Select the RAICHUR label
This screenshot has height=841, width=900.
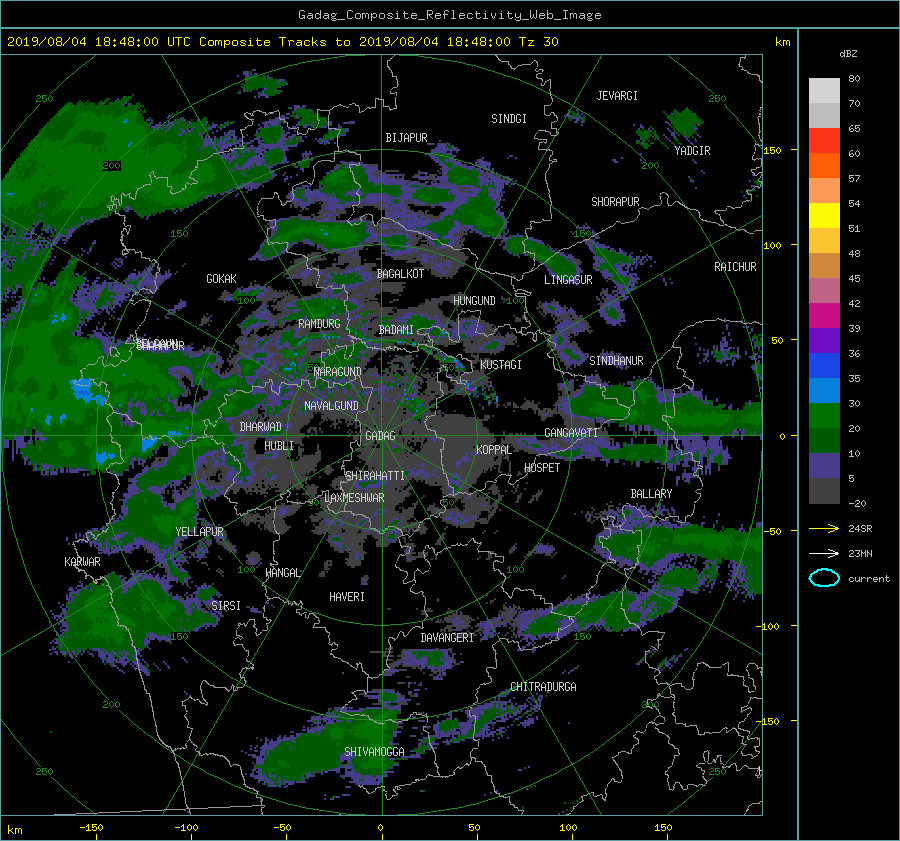pos(735,267)
